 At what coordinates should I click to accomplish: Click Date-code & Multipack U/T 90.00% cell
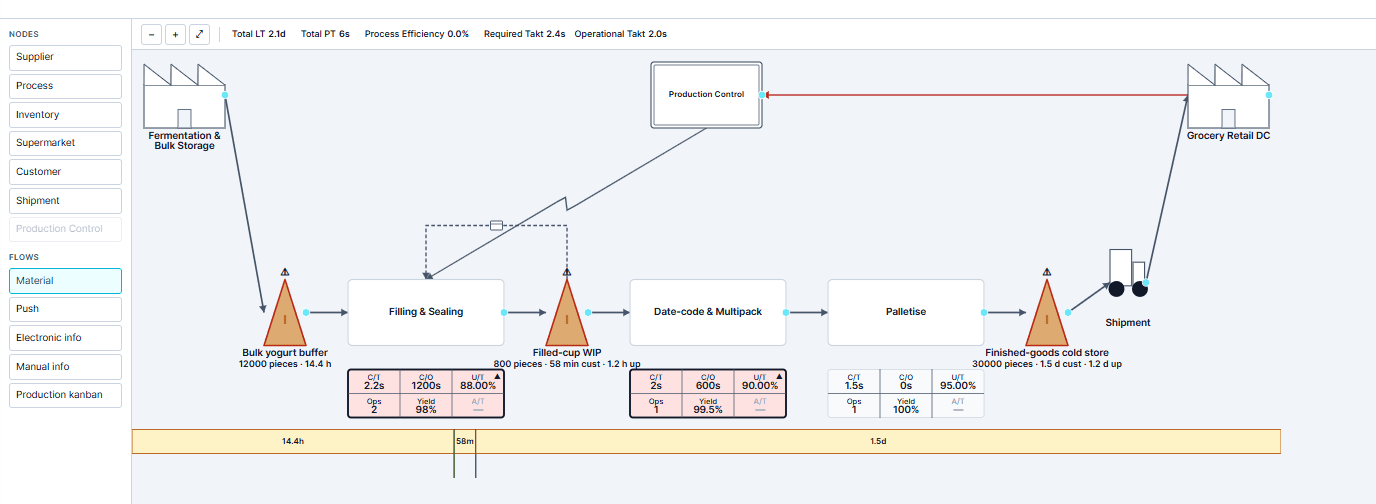click(760, 382)
